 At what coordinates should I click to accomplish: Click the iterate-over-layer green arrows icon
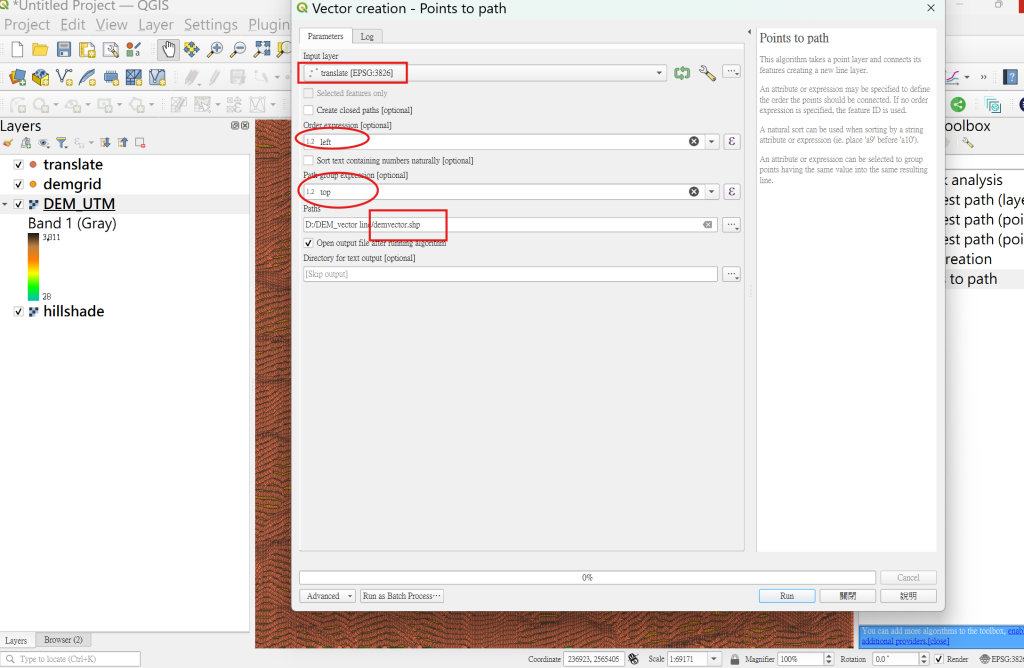click(682, 73)
